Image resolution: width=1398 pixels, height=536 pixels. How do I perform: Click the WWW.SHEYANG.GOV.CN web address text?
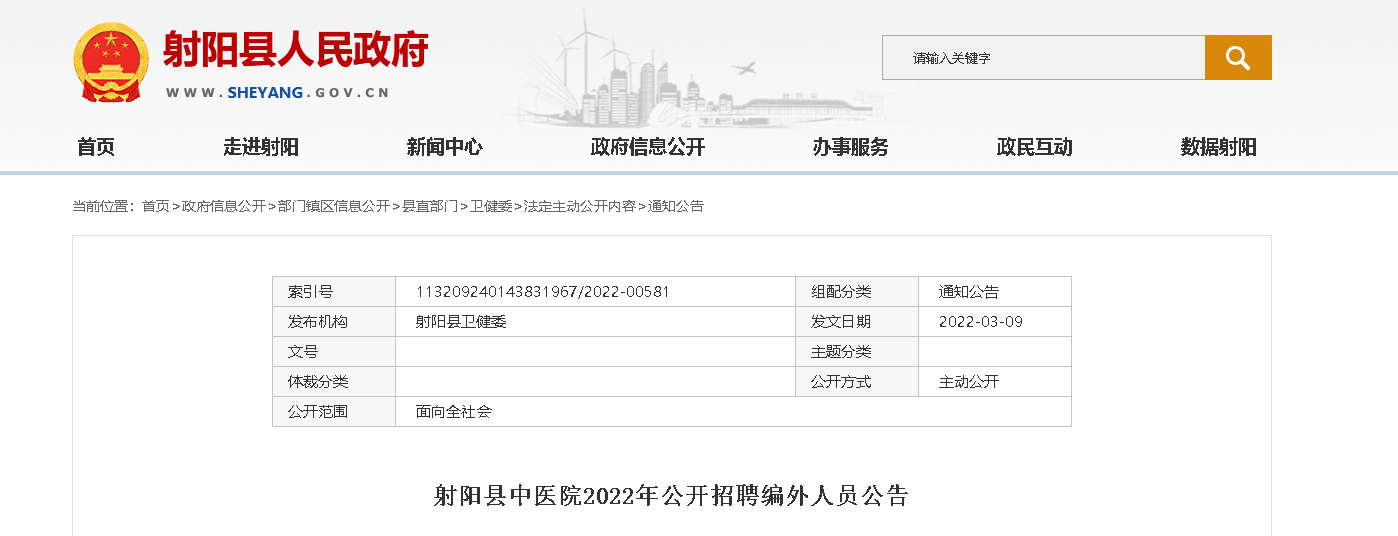[277, 93]
